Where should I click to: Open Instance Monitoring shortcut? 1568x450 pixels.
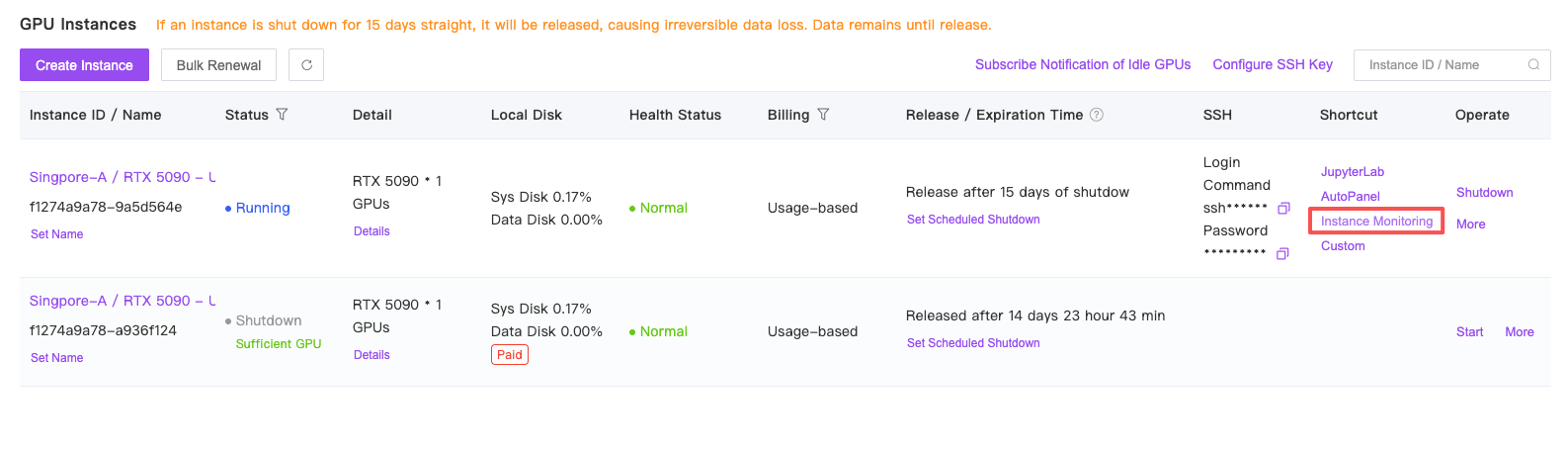[1376, 222]
